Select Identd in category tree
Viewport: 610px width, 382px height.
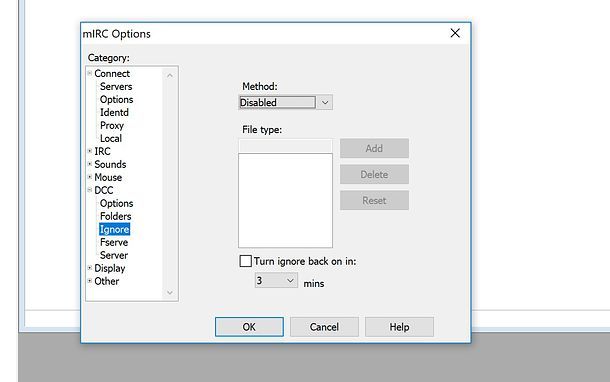pyautogui.click(x=114, y=112)
